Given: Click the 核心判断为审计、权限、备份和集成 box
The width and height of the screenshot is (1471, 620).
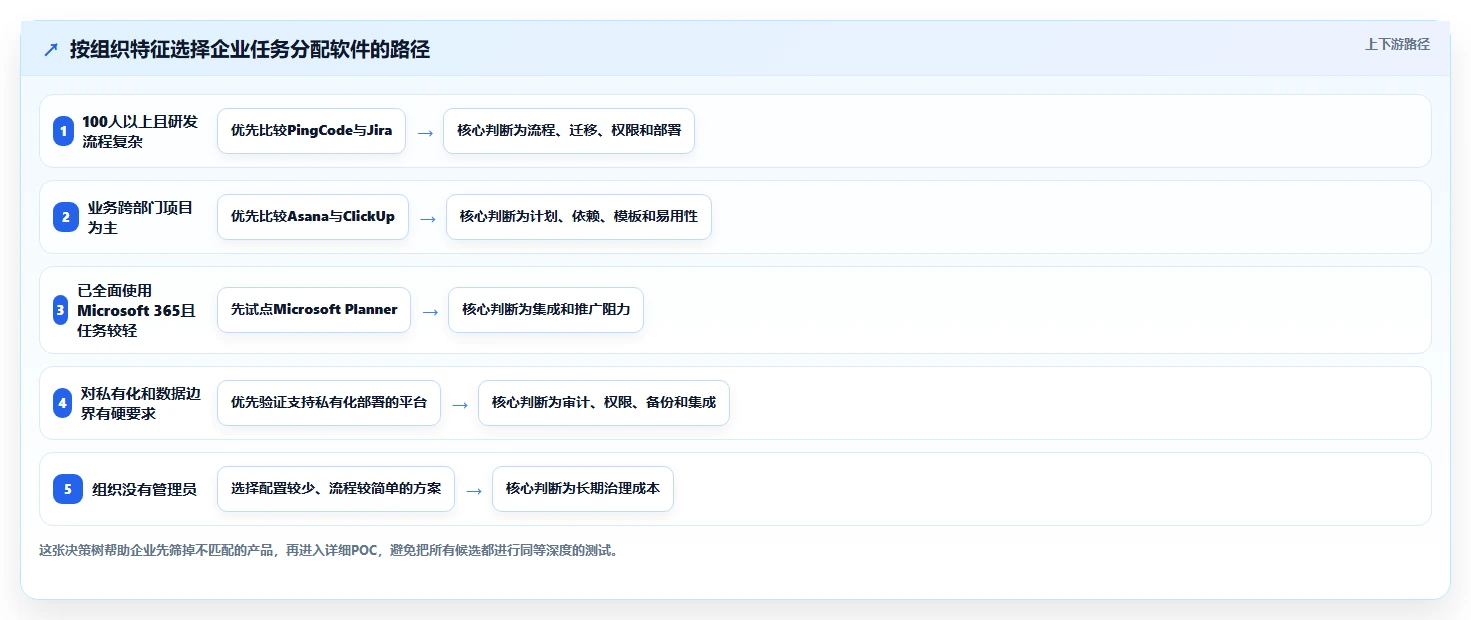Looking at the screenshot, I should pos(604,403).
